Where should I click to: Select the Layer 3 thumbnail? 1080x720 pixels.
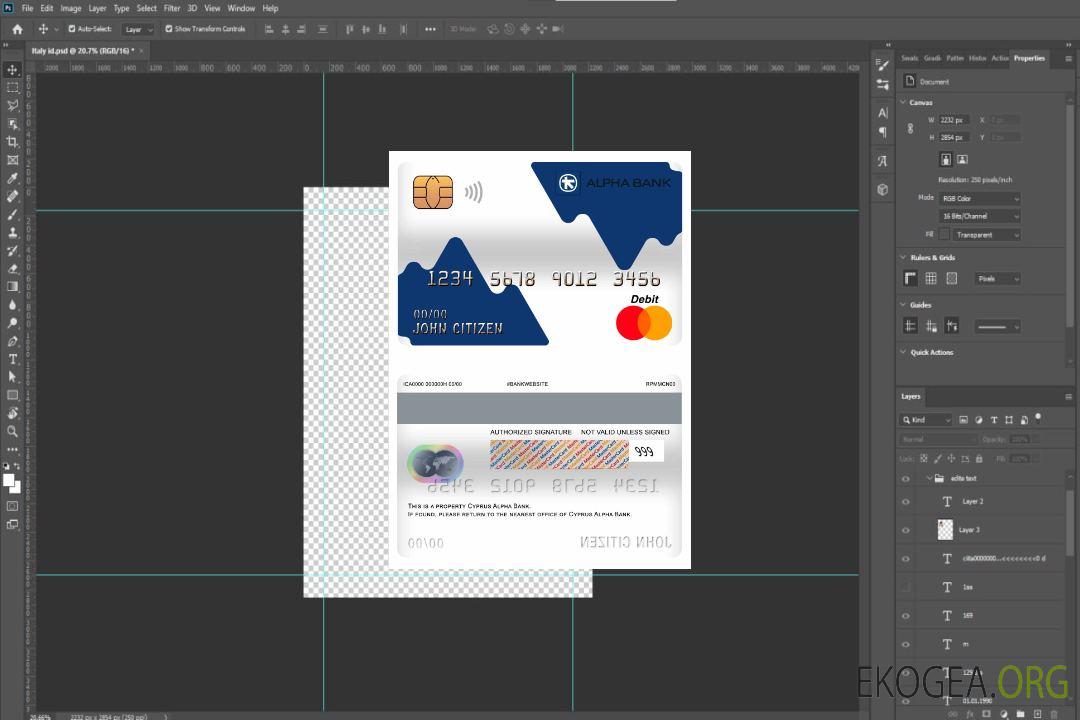click(x=946, y=530)
